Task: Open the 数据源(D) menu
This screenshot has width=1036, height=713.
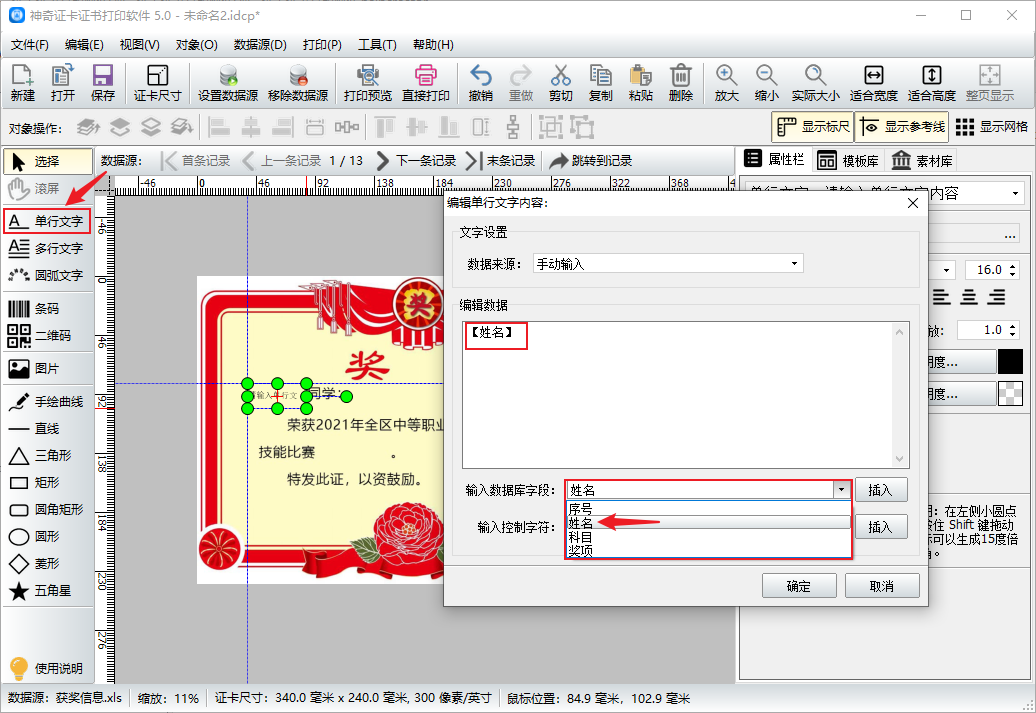Action: point(260,45)
